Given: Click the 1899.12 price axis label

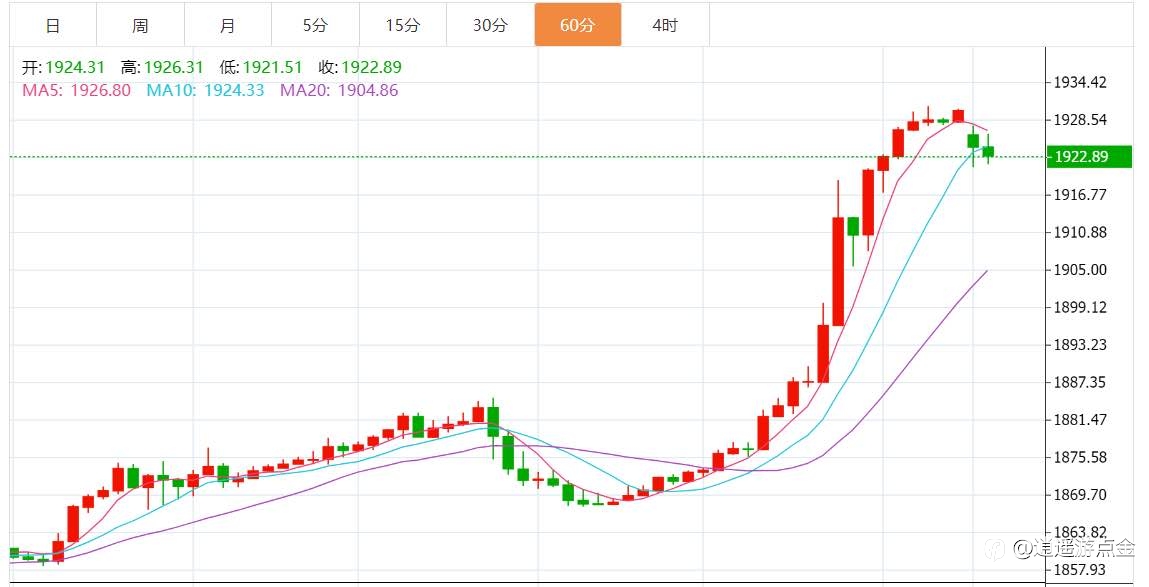Looking at the screenshot, I should pos(1080,307).
